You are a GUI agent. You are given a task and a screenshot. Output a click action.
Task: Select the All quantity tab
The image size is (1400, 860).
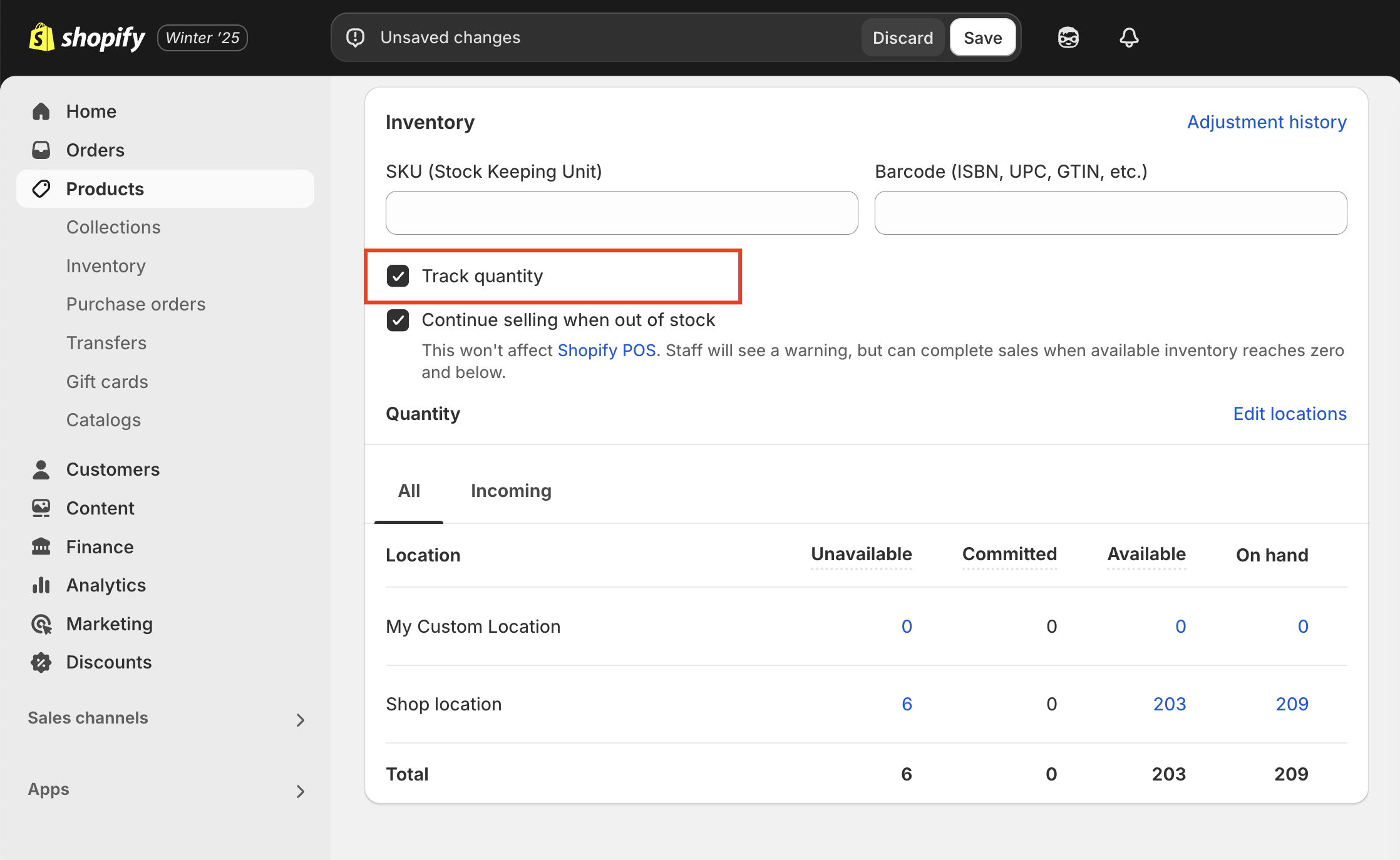point(409,491)
